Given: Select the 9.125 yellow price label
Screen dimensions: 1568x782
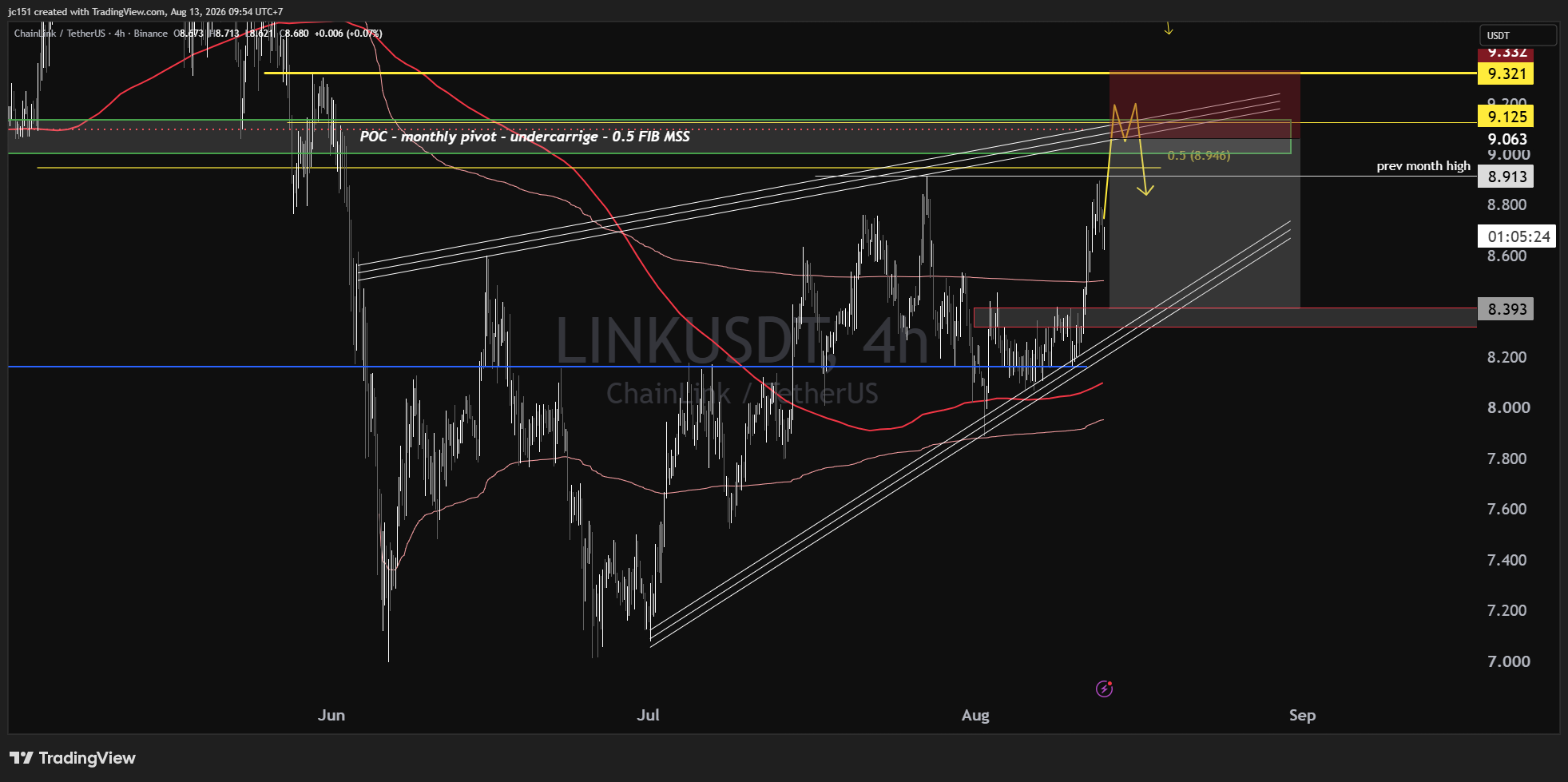Looking at the screenshot, I should 1506,117.
